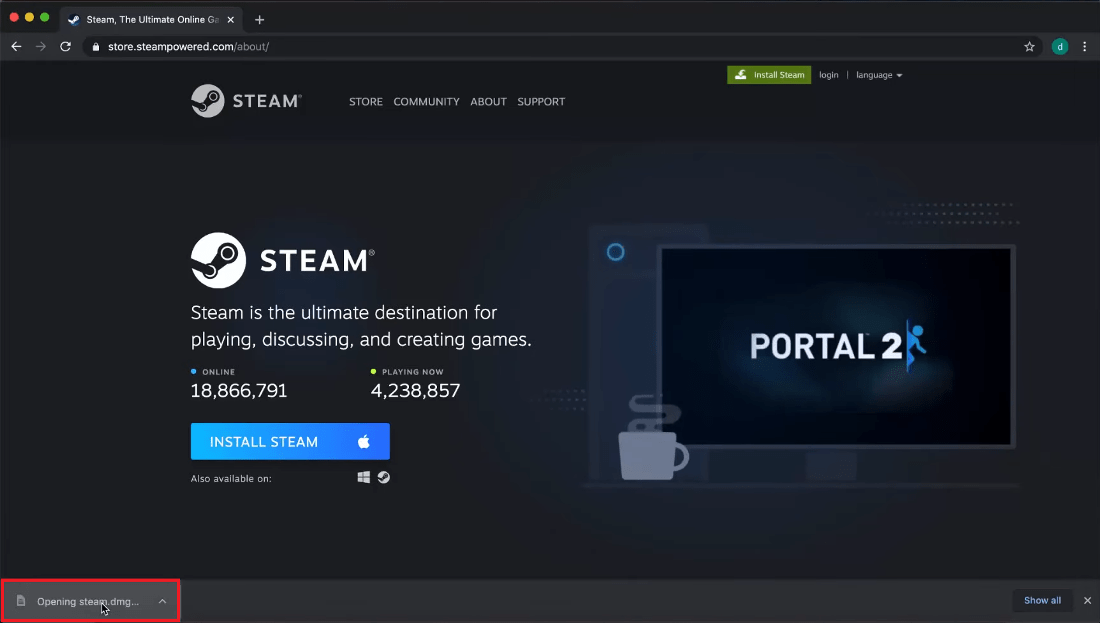Open the language dropdown

tap(878, 74)
